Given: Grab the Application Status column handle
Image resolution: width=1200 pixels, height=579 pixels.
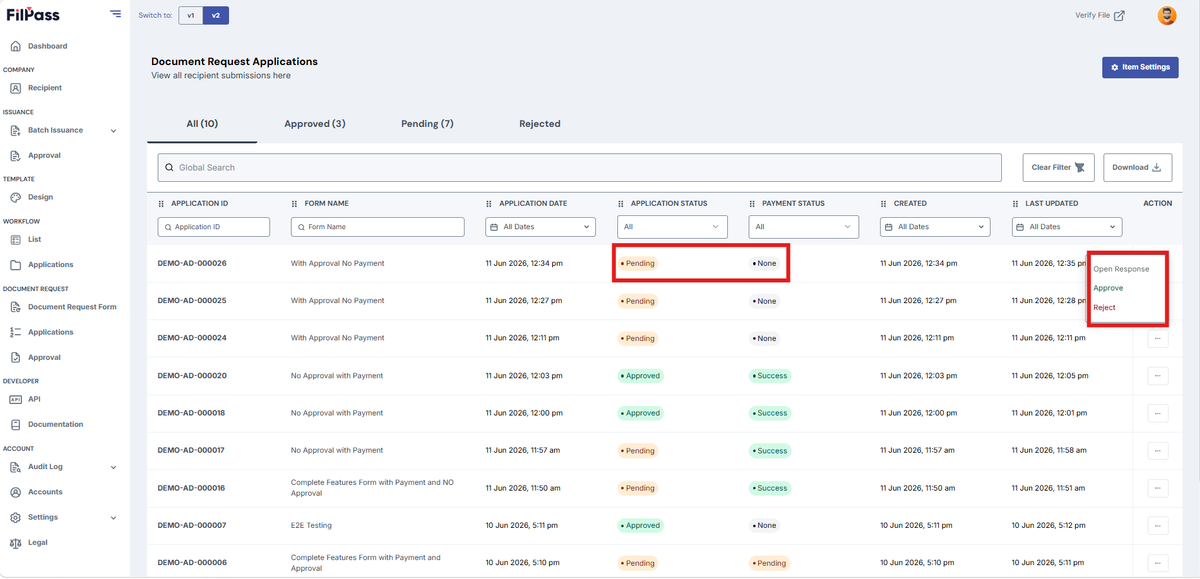Looking at the screenshot, I should pyautogui.click(x=621, y=204).
